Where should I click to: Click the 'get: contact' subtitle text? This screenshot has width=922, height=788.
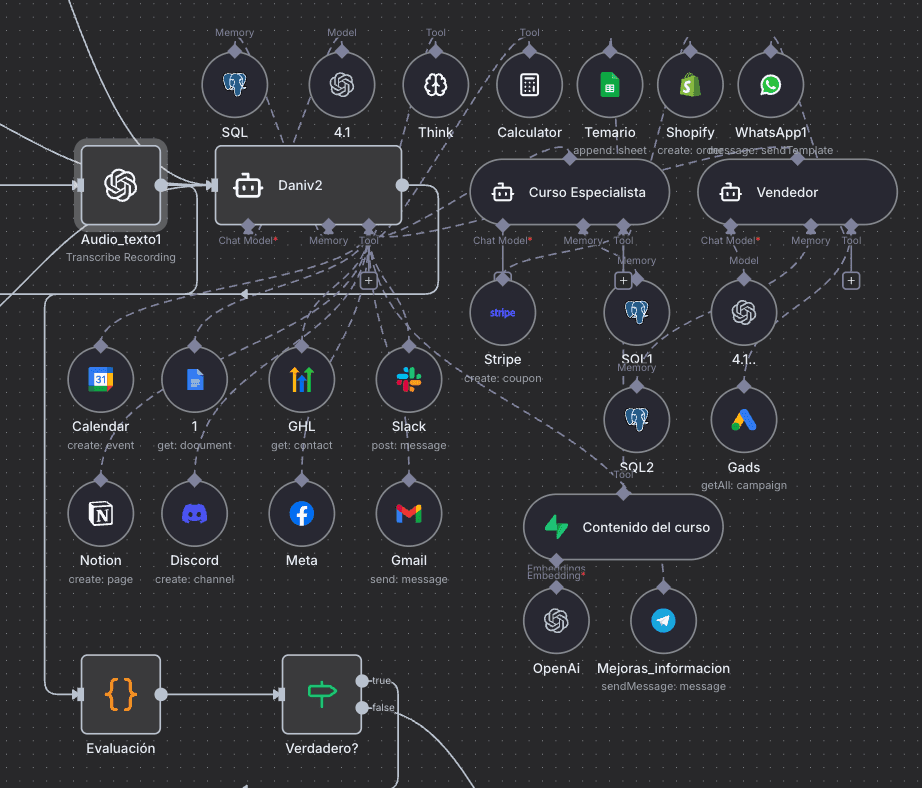coord(302,445)
